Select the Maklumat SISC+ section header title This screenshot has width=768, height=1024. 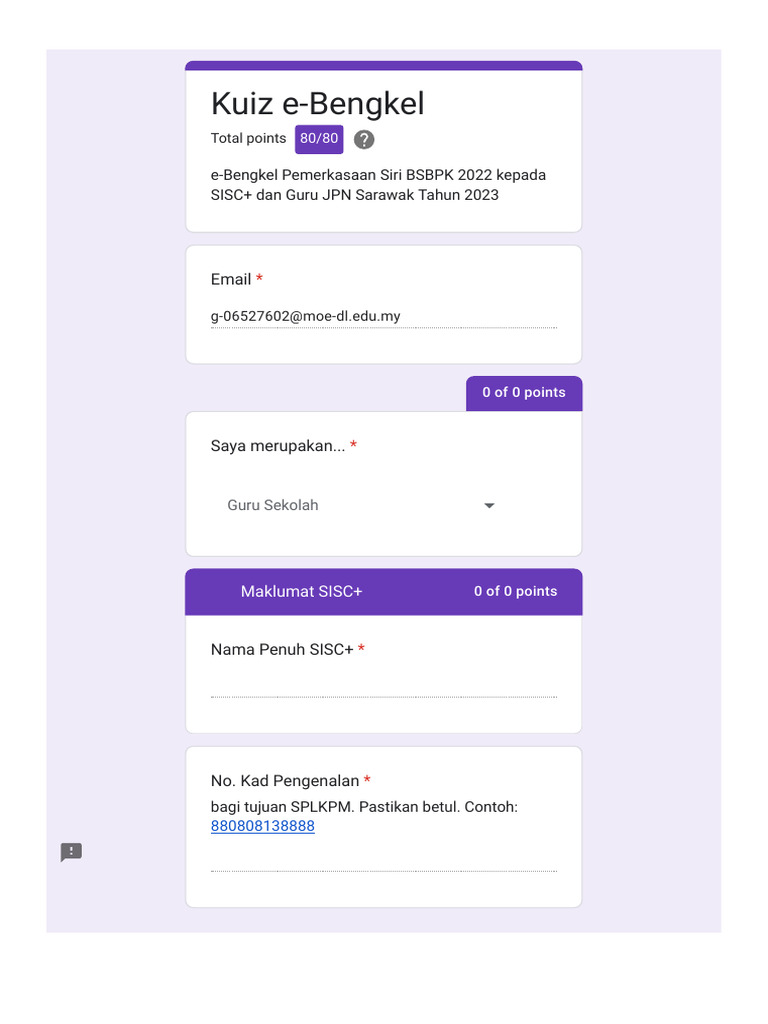tap(301, 591)
